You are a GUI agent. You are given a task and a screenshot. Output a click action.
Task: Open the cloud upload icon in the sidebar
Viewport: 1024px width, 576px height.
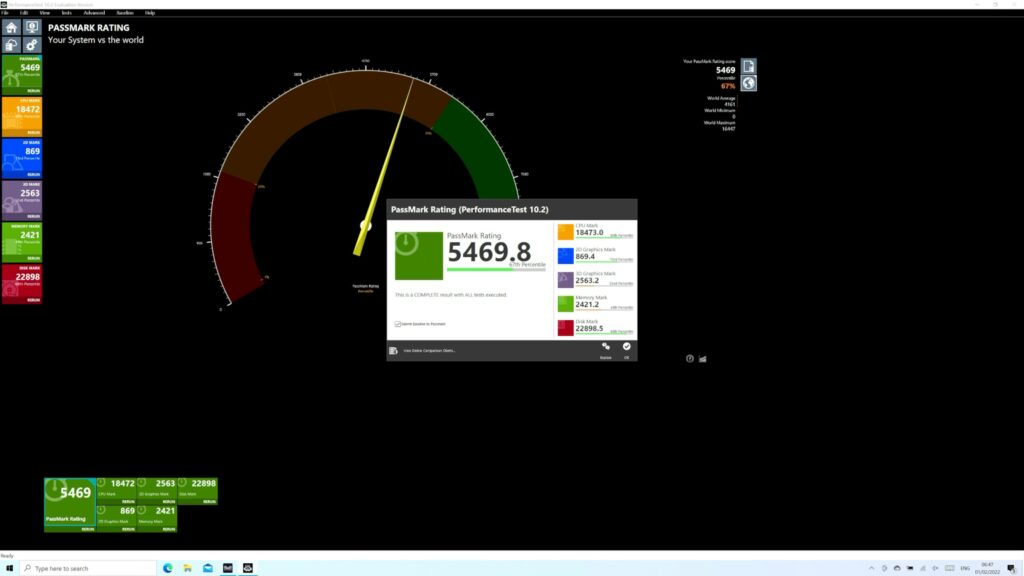11,45
